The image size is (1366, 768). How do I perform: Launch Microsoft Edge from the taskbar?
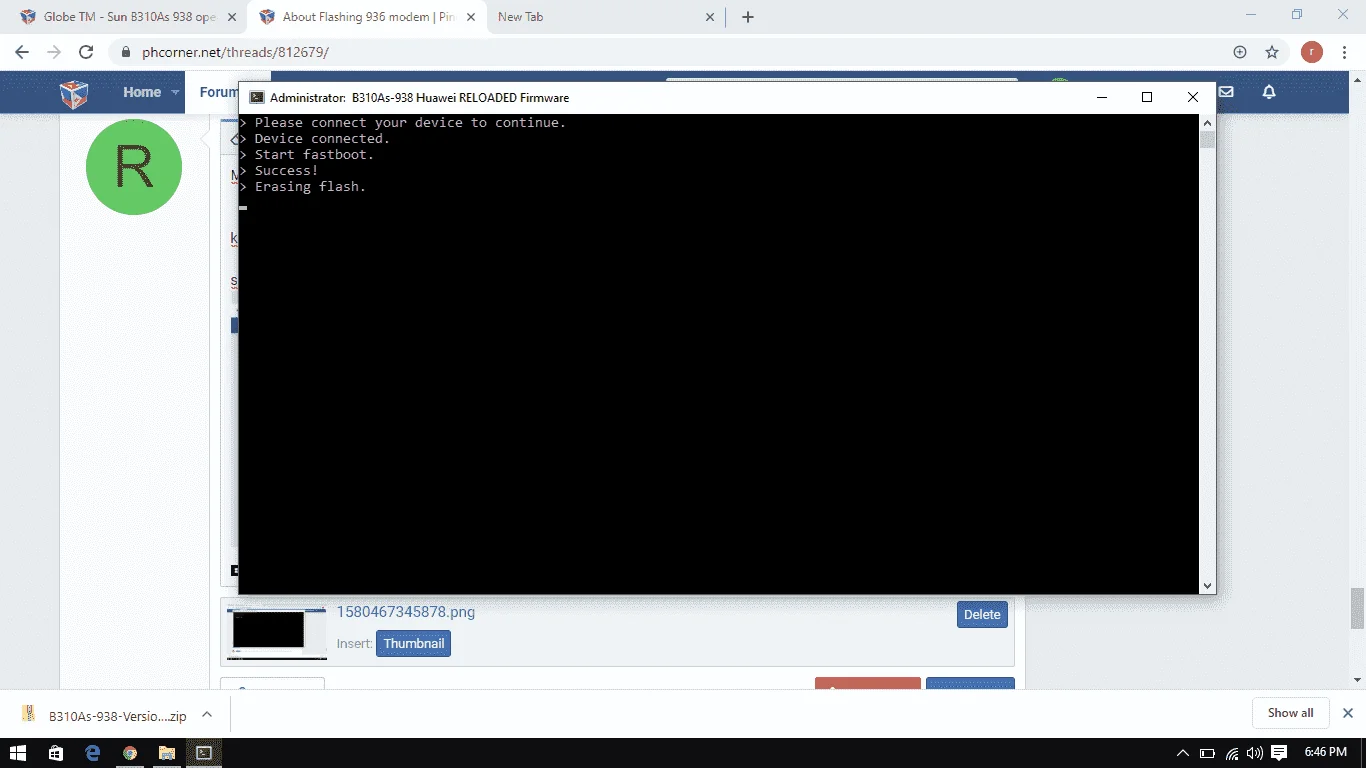coord(92,753)
